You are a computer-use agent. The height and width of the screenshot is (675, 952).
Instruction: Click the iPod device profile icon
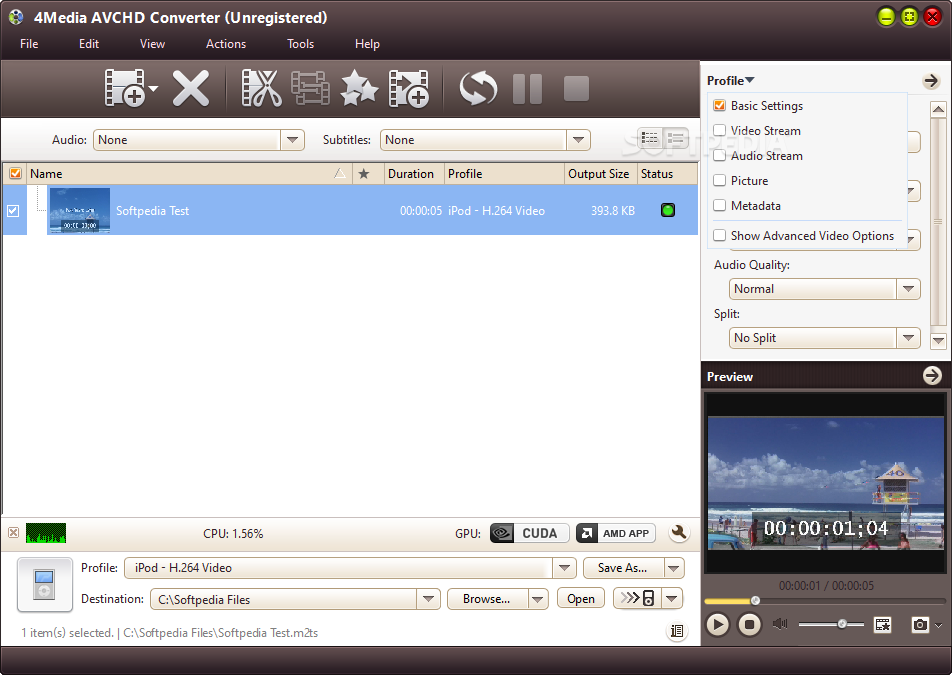pyautogui.click(x=45, y=584)
